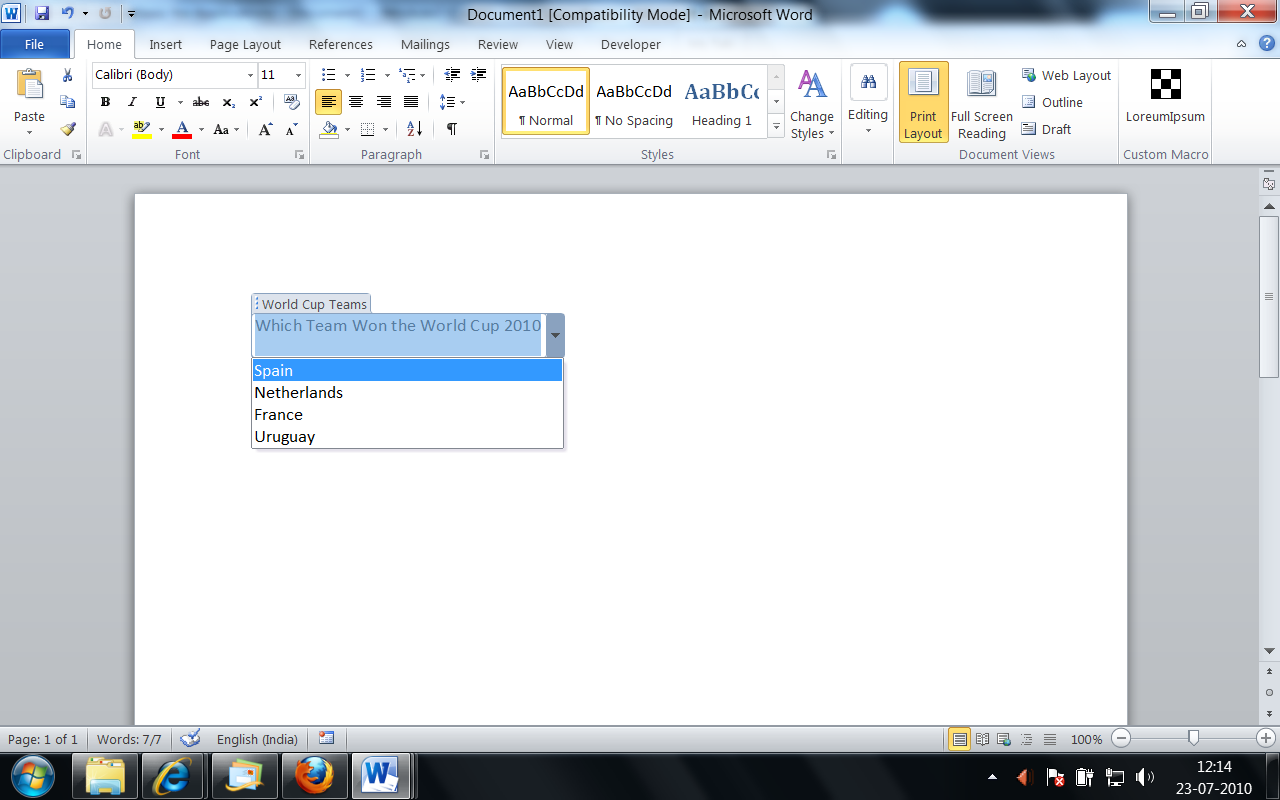Toggle show/hide paragraph marks
The height and width of the screenshot is (800, 1280).
click(x=451, y=129)
